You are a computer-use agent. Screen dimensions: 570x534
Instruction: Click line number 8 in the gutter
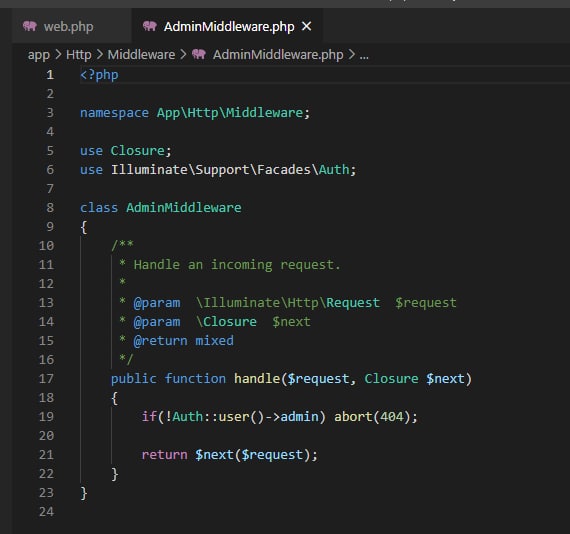(50, 208)
